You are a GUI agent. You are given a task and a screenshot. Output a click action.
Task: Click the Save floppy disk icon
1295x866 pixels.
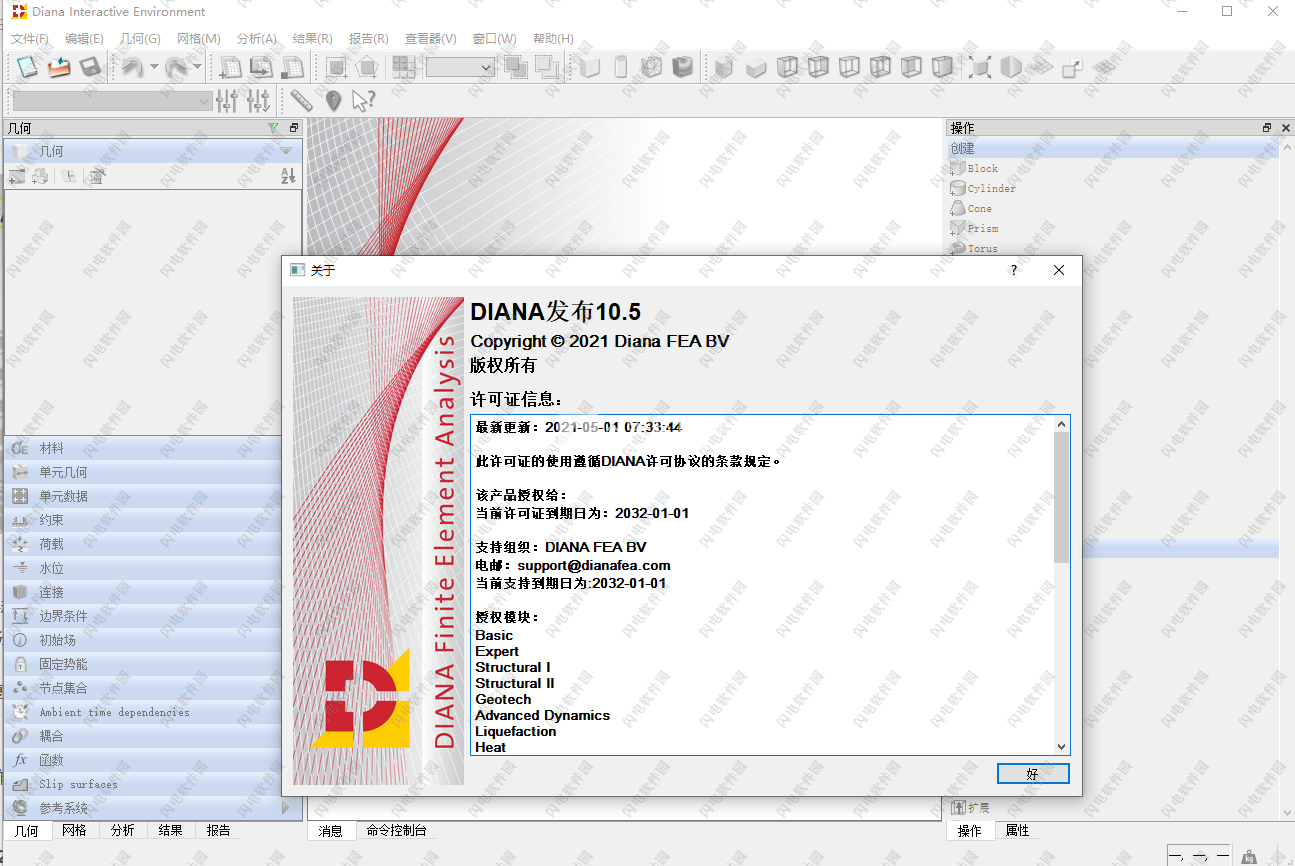[91, 67]
